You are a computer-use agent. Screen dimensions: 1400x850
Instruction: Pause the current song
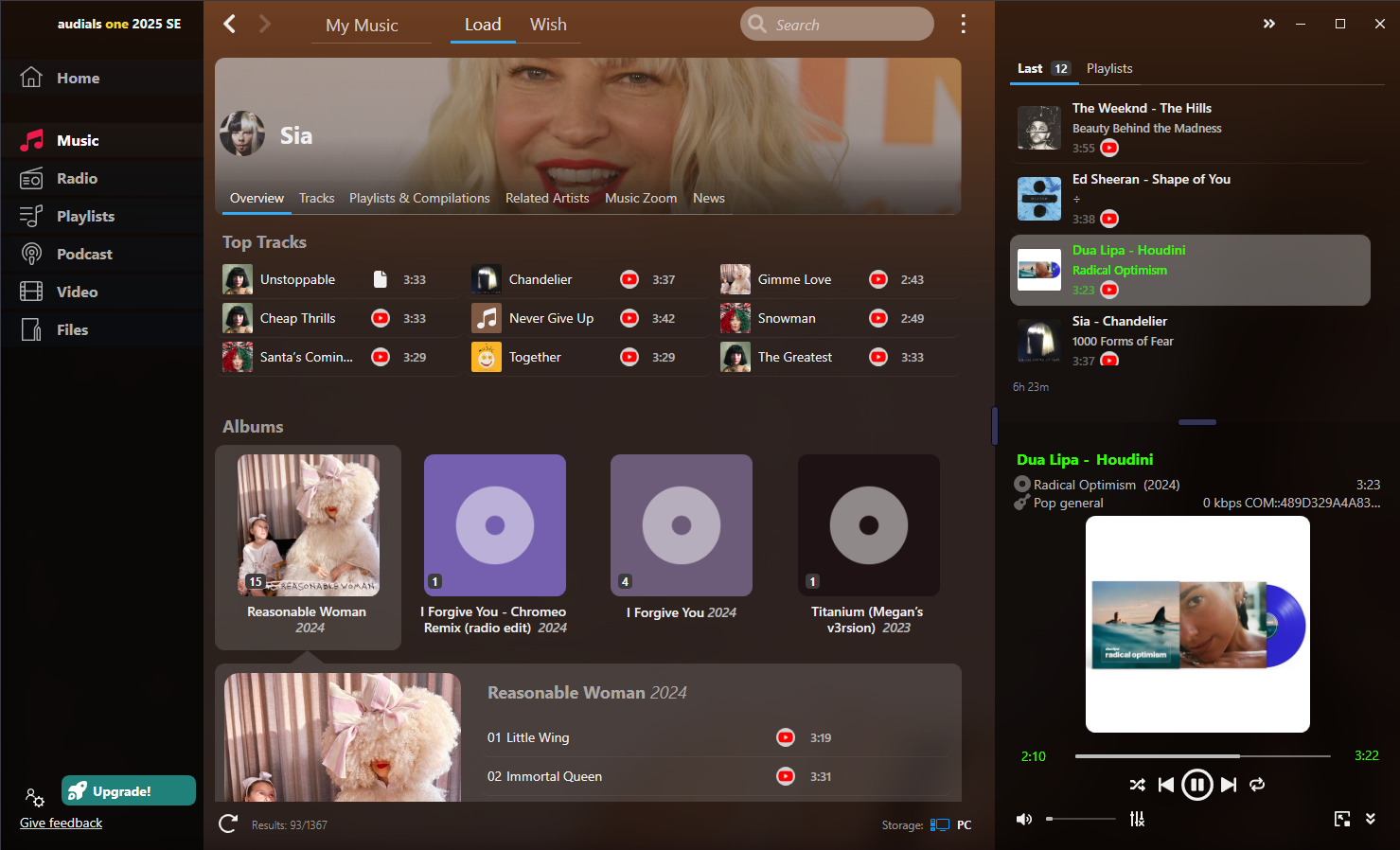(1197, 785)
